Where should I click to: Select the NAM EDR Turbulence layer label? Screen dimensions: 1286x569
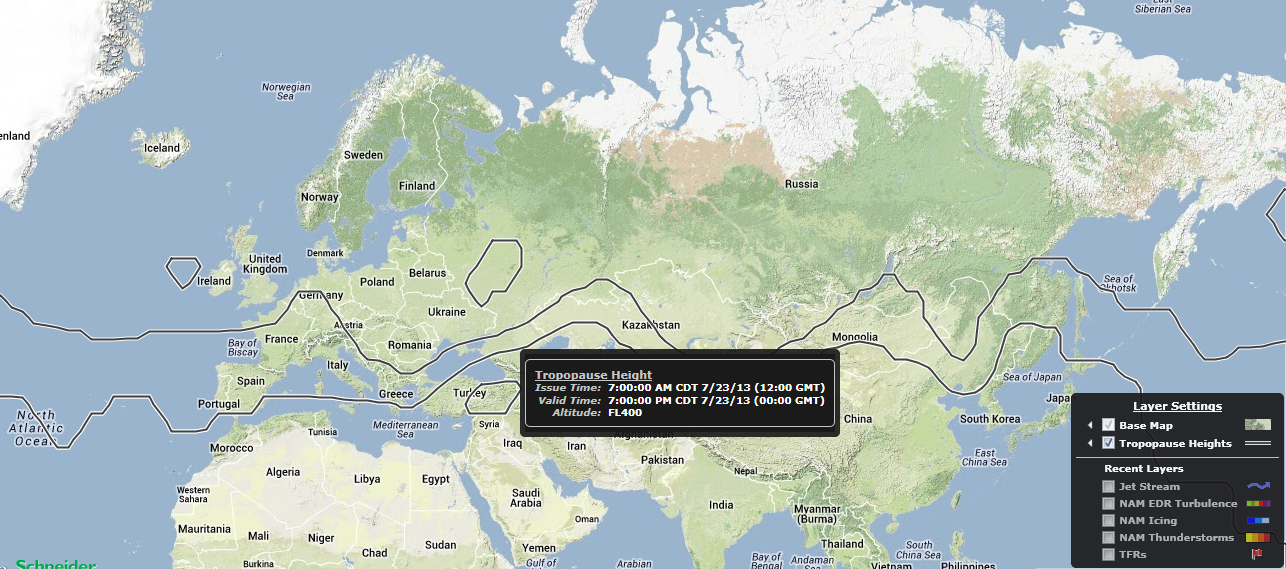click(1177, 503)
